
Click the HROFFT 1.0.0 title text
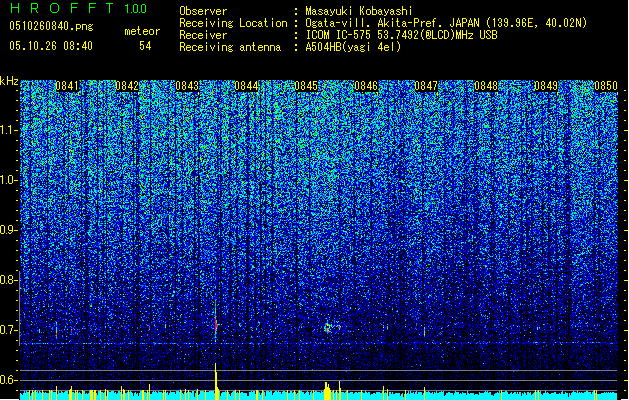(x=78, y=8)
